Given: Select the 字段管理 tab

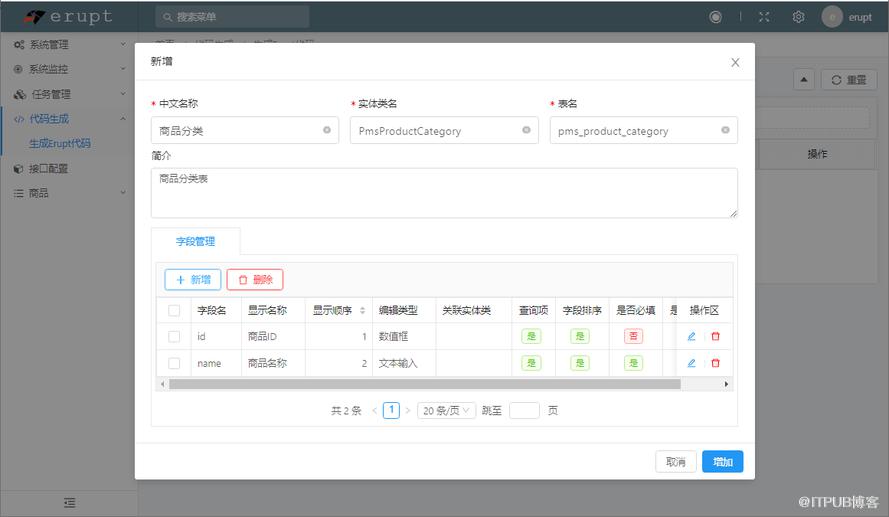Looking at the screenshot, I should [x=196, y=241].
